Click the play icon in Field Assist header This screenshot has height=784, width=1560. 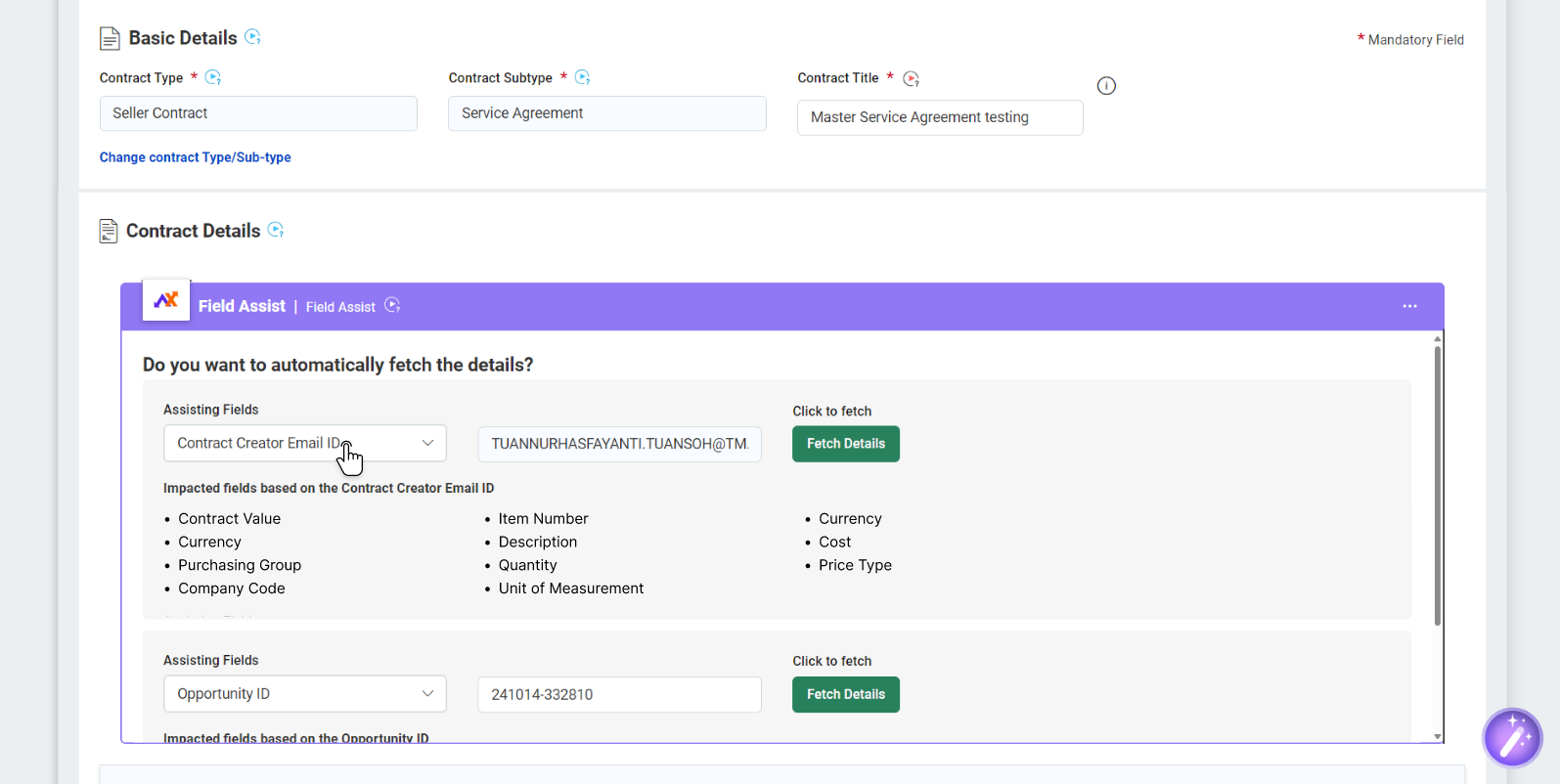[392, 305]
